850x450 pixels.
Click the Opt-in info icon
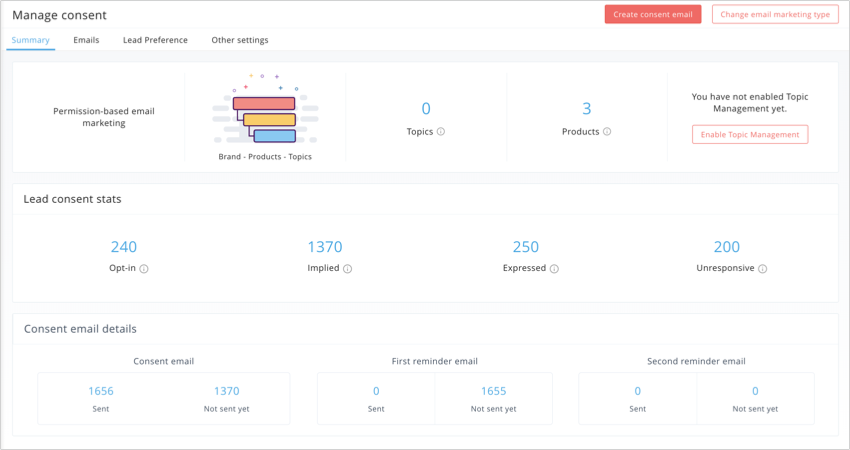[144, 269]
